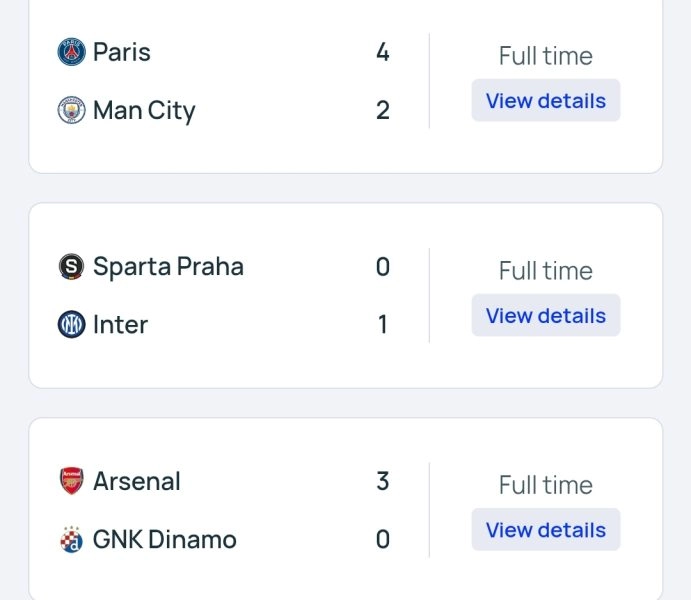
Task: Click Arsenal's score of 3
Action: pyautogui.click(x=383, y=481)
